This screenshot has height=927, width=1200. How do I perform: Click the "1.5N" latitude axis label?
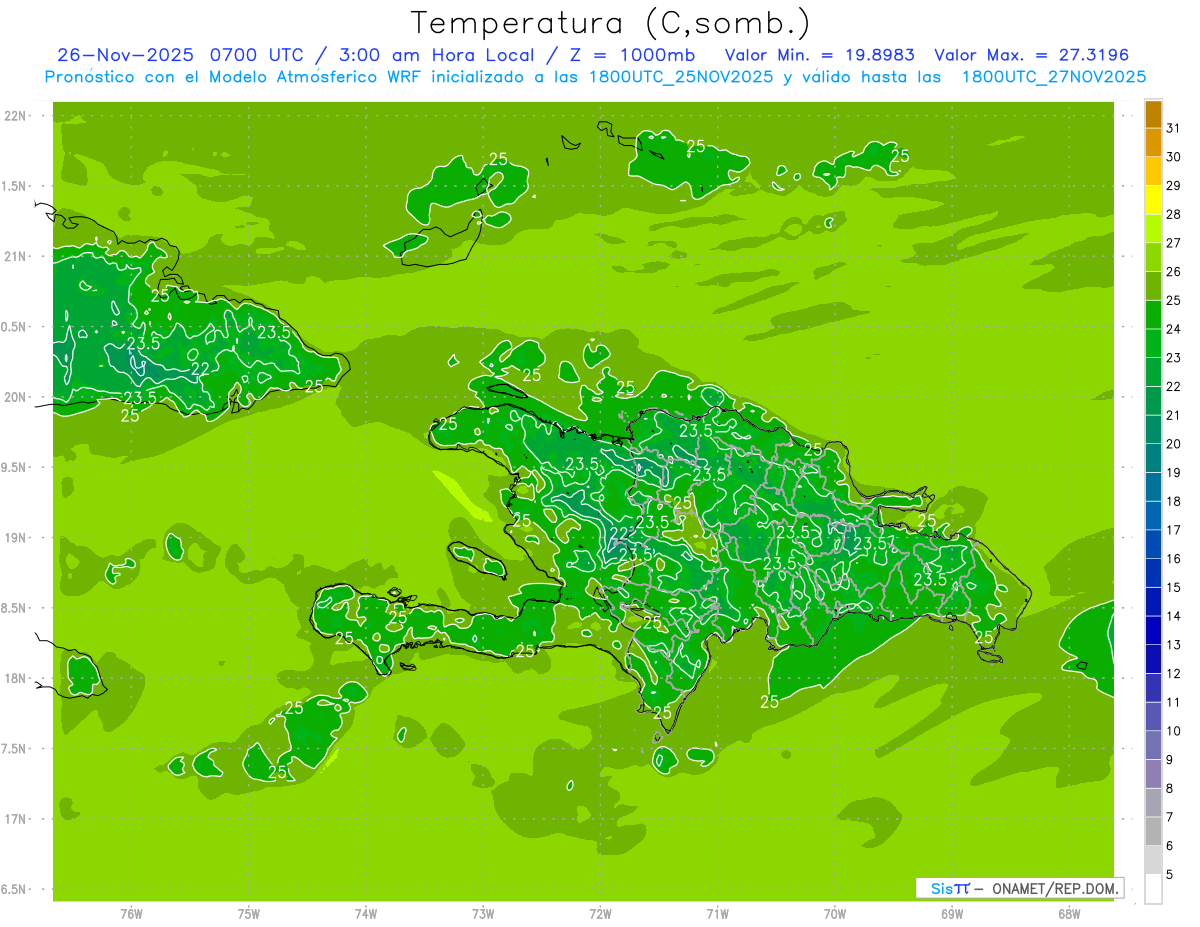coord(14,186)
